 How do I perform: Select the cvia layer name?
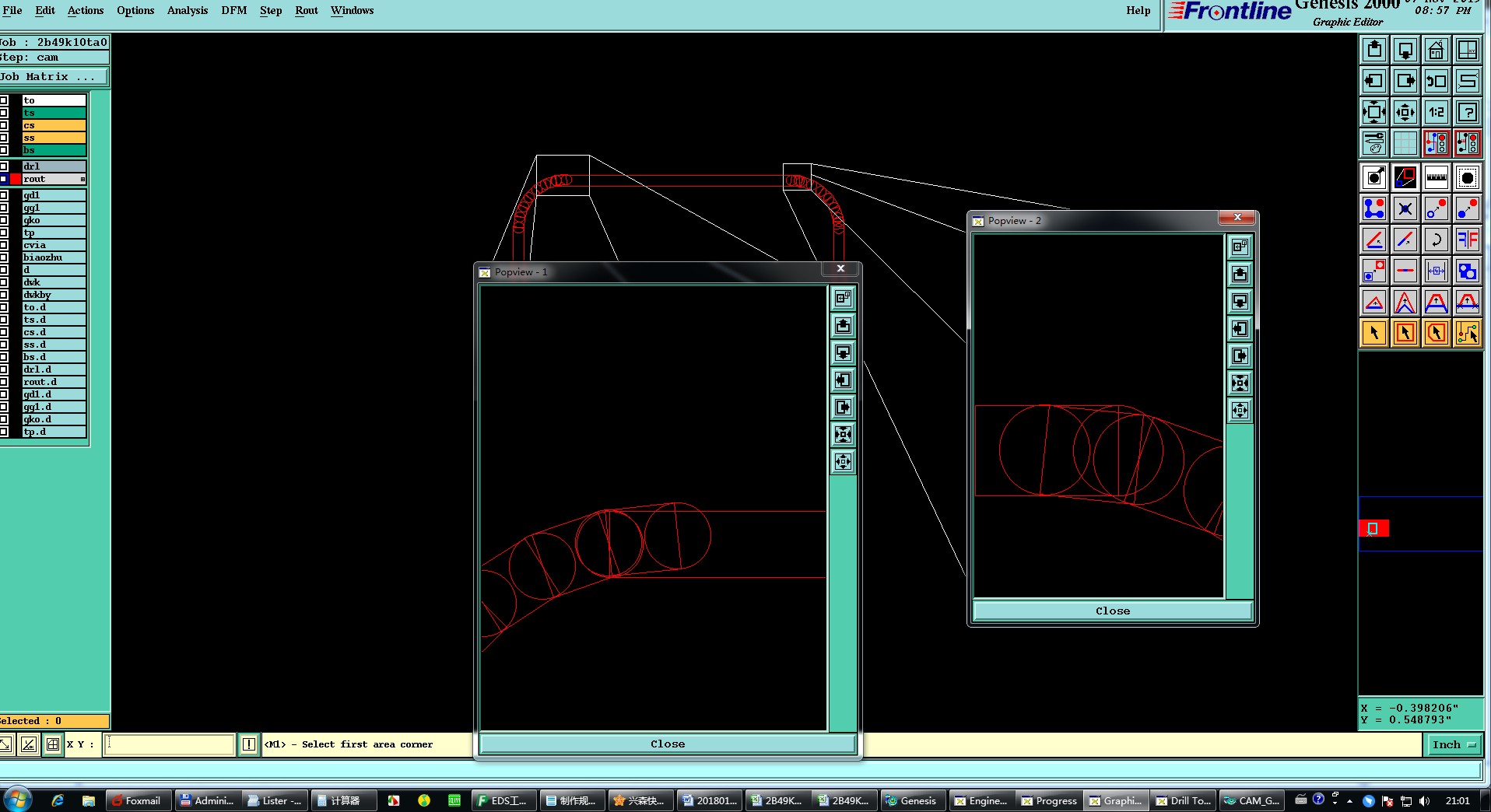(54, 245)
